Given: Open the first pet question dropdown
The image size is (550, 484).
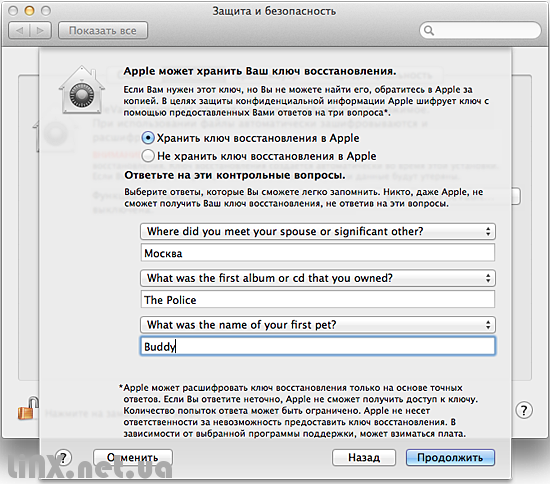Looking at the screenshot, I should (317, 325).
